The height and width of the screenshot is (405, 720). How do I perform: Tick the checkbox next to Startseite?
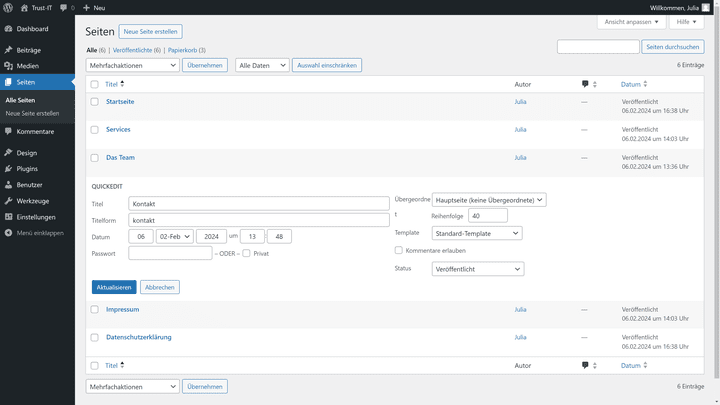pos(95,101)
